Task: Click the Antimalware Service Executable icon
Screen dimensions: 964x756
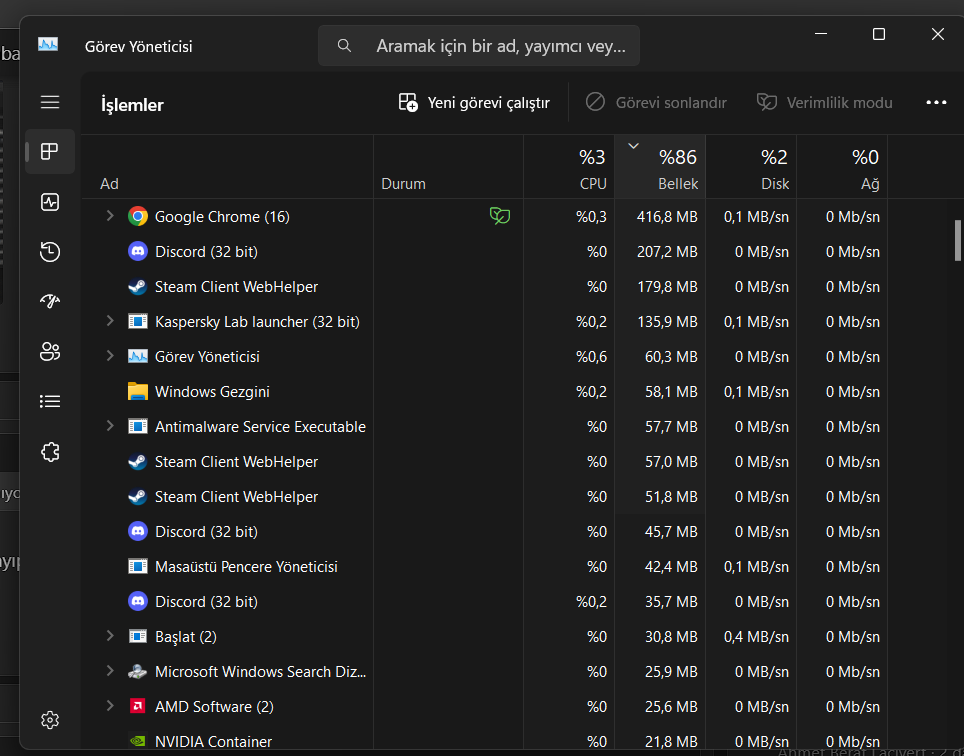Action: click(138, 427)
